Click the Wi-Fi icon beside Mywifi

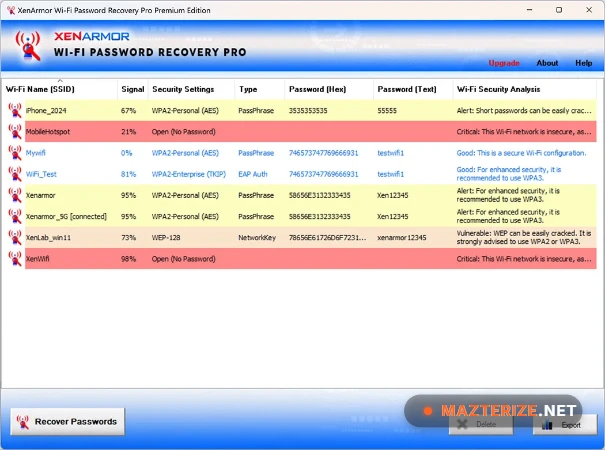coord(15,153)
